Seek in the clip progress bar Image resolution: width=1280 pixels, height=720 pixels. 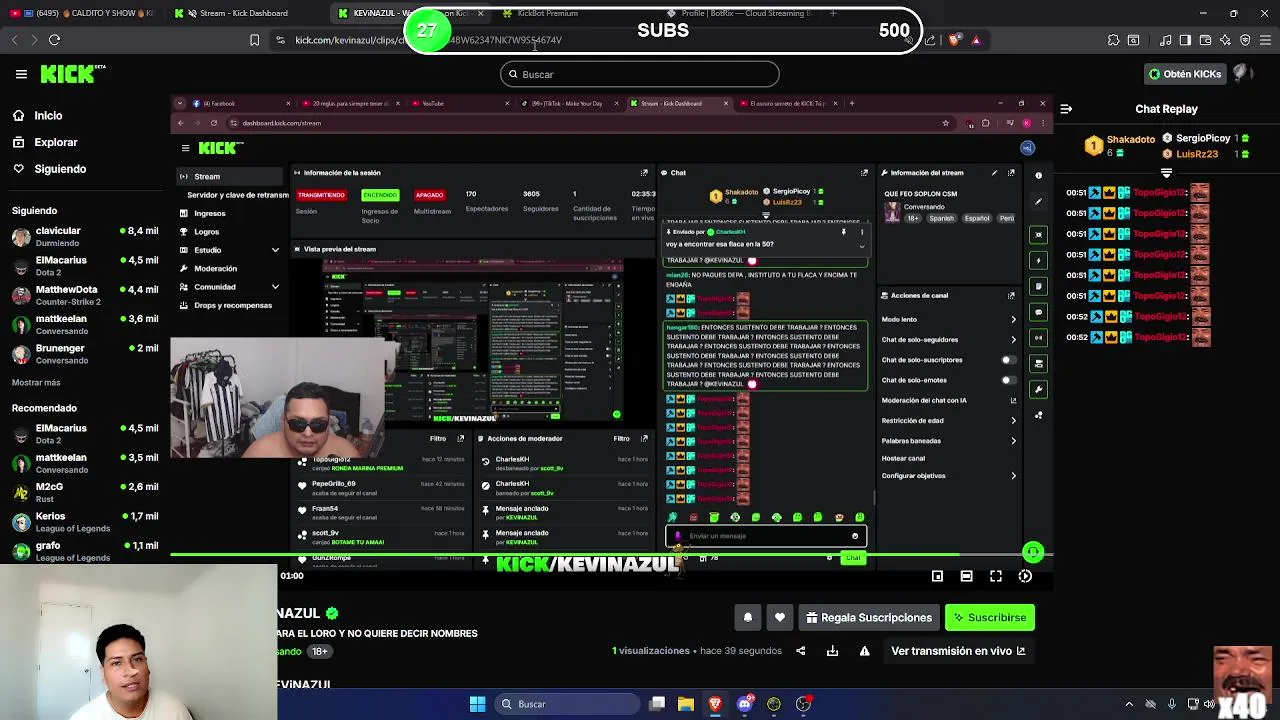point(610,554)
